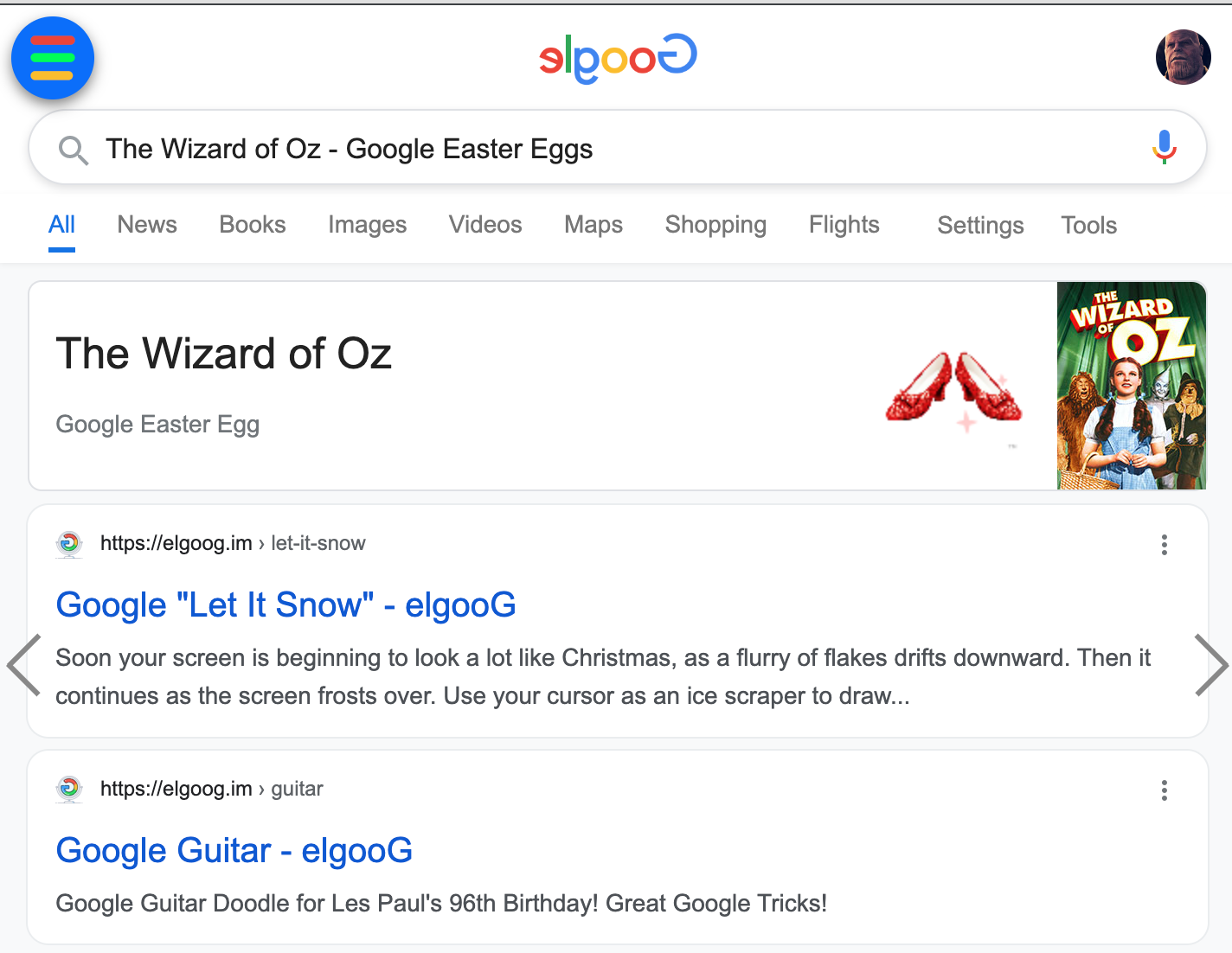Viewport: 1232px width, 953px height.
Task: Switch to the Images tab
Action: pos(367,225)
